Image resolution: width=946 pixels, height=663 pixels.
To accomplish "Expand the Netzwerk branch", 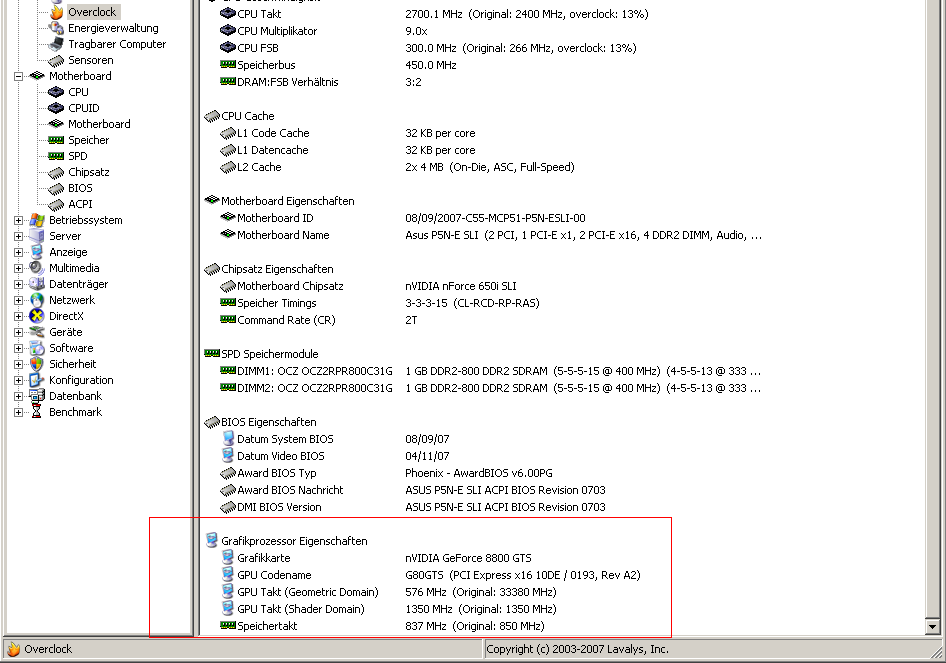I will pyautogui.click(x=18, y=300).
